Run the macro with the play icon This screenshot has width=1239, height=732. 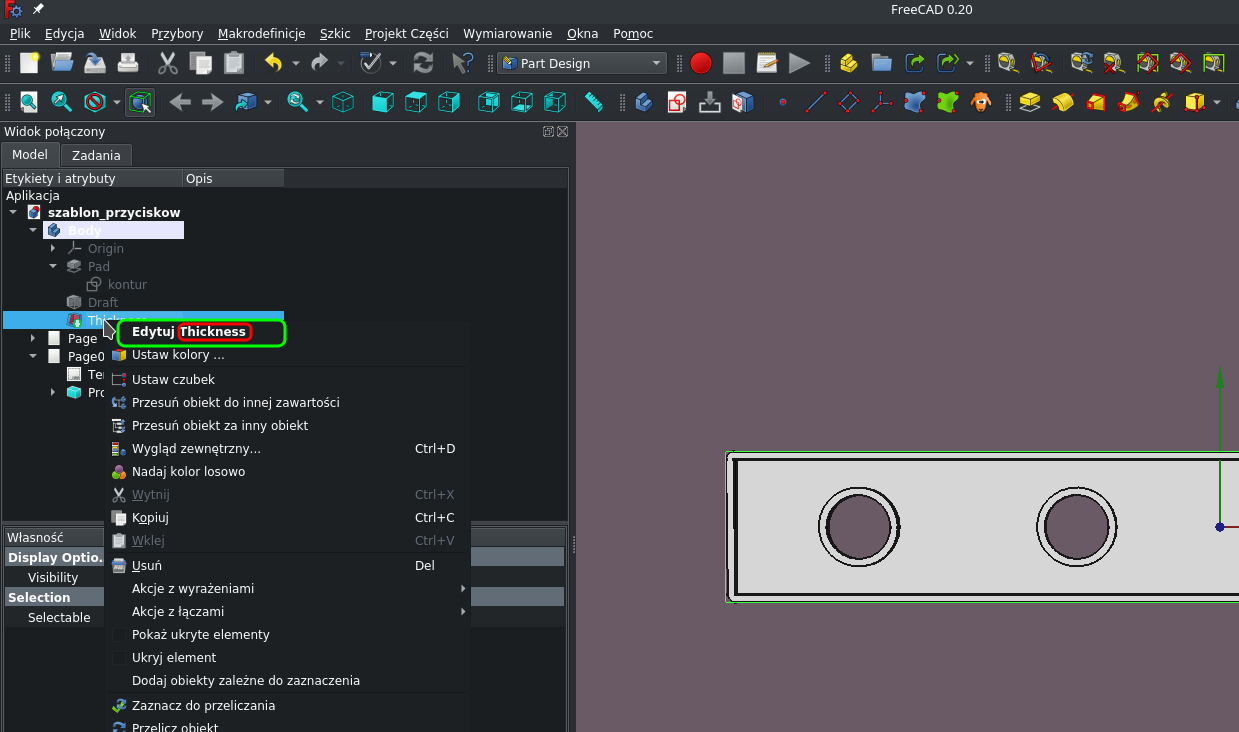tap(799, 62)
